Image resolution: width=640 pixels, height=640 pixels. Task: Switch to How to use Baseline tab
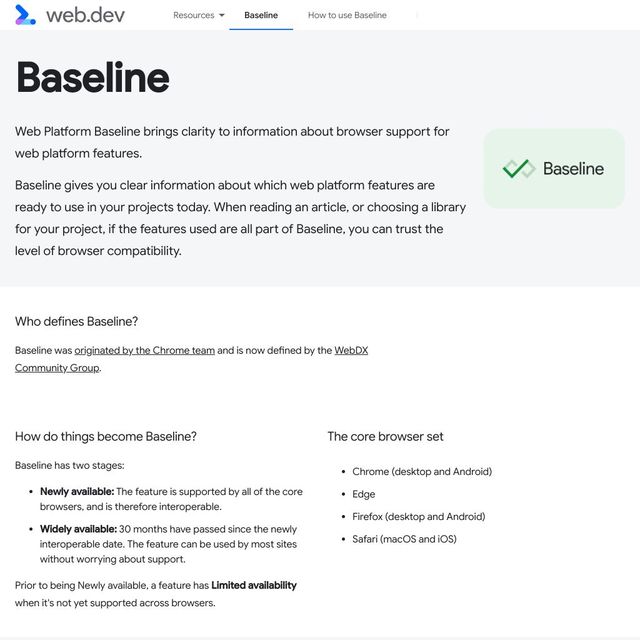(x=347, y=15)
